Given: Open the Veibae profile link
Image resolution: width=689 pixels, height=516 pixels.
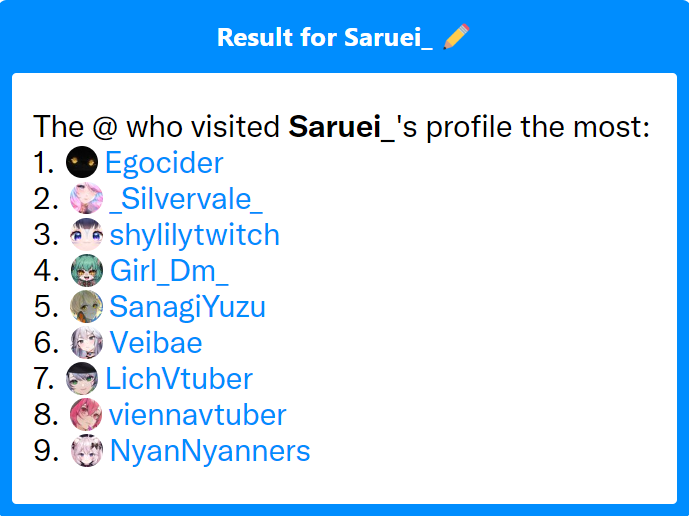Looking at the screenshot, I should pyautogui.click(x=156, y=342).
